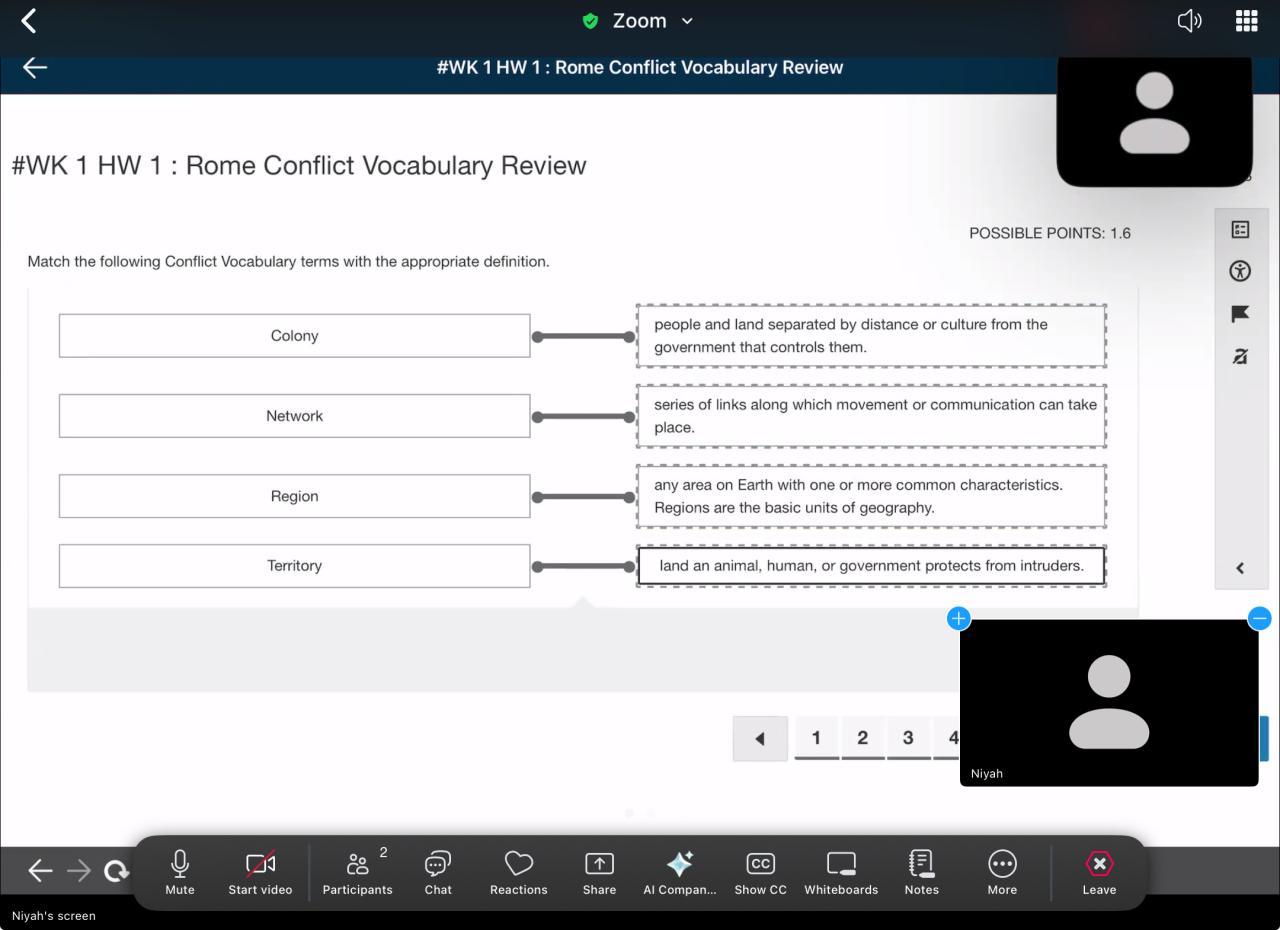Minimize Niyah's video tile with minus button
Viewport: 1280px width, 930px height.
pyautogui.click(x=1259, y=618)
